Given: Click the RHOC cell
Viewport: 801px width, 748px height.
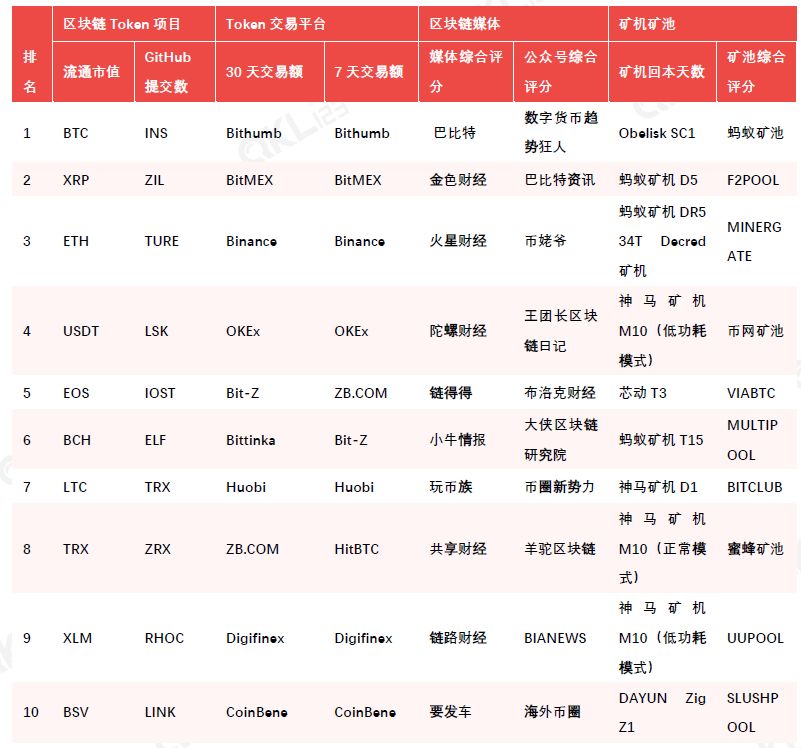Looking at the screenshot, I should (164, 638).
